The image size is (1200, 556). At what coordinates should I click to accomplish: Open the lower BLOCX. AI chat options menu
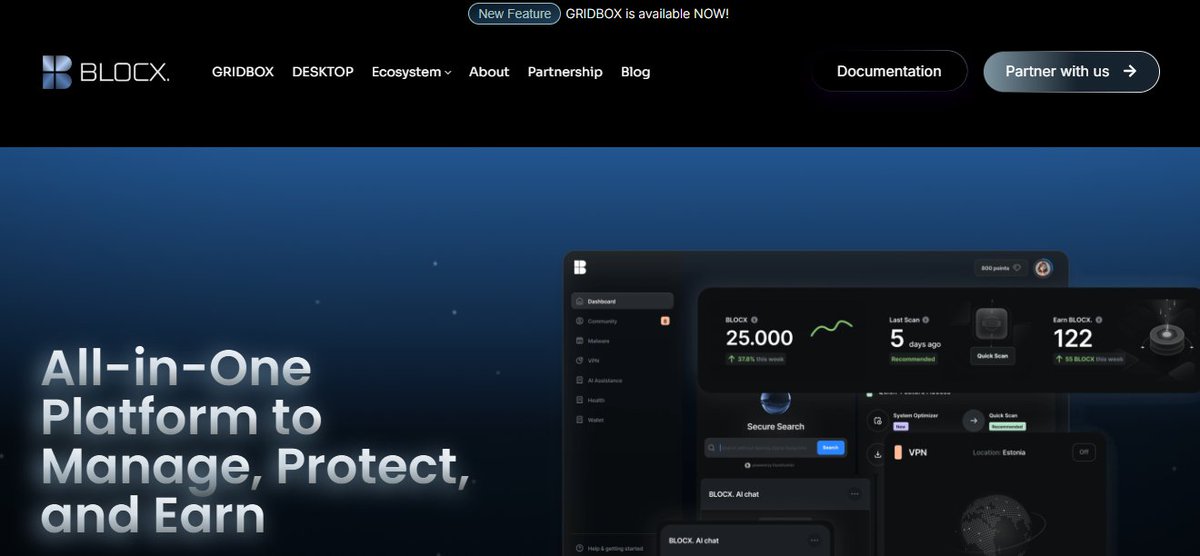point(815,540)
